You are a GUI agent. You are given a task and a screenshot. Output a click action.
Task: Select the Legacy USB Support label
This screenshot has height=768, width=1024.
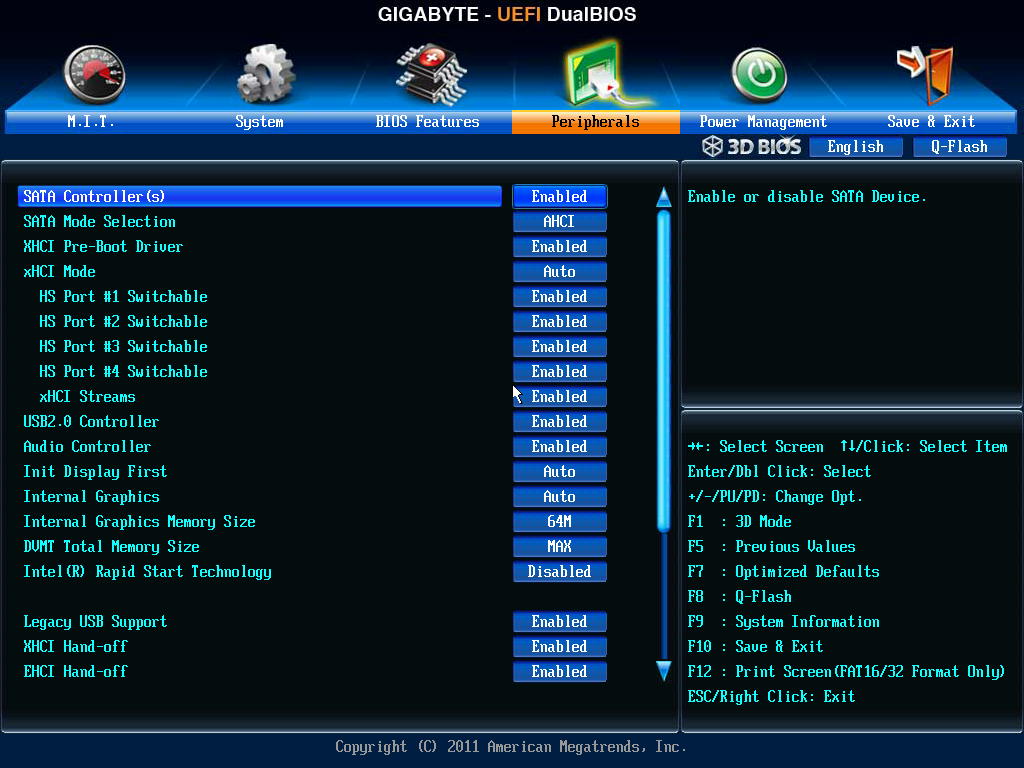95,622
